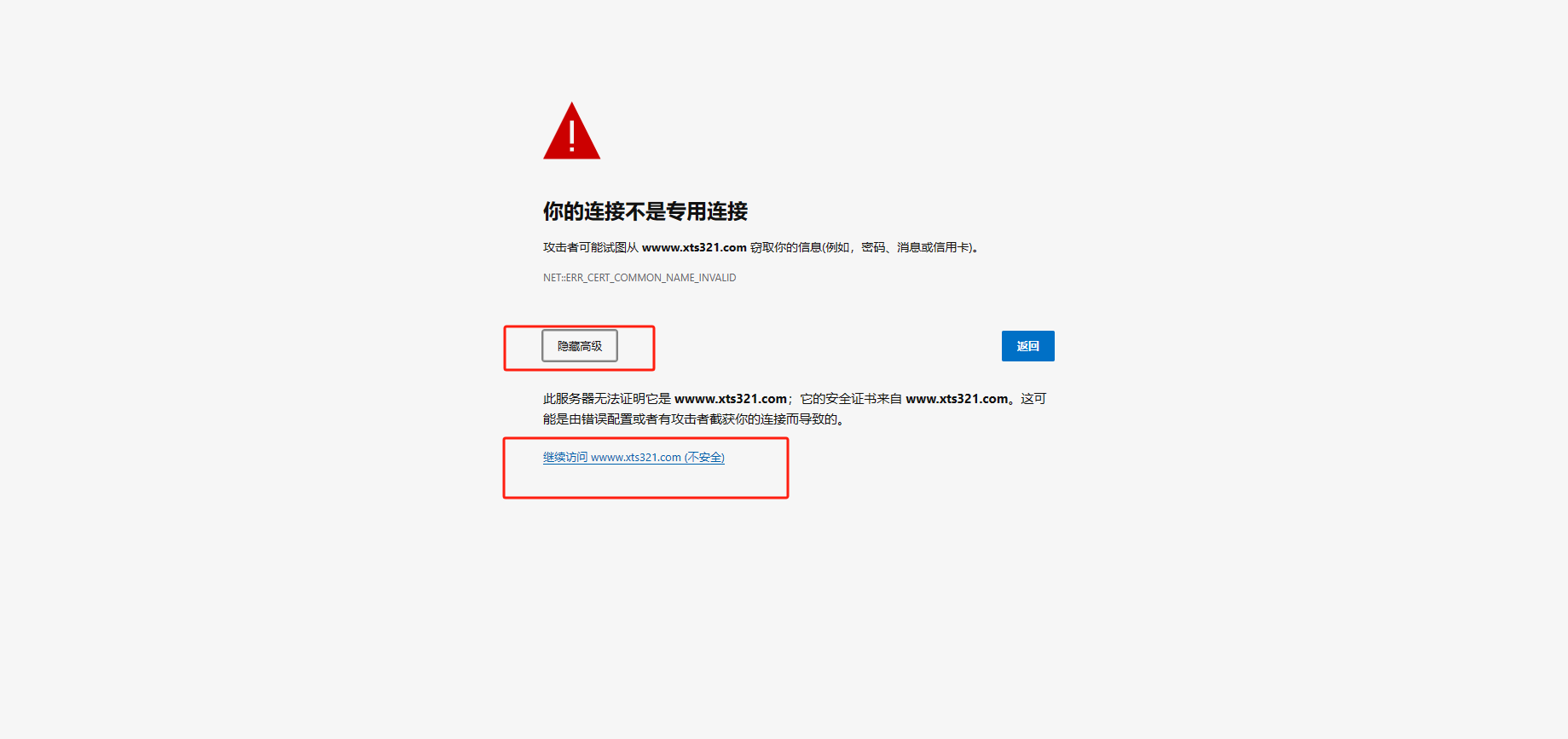Click bold wwww.xts321.com in the attacker warning sentence

pyautogui.click(x=694, y=248)
